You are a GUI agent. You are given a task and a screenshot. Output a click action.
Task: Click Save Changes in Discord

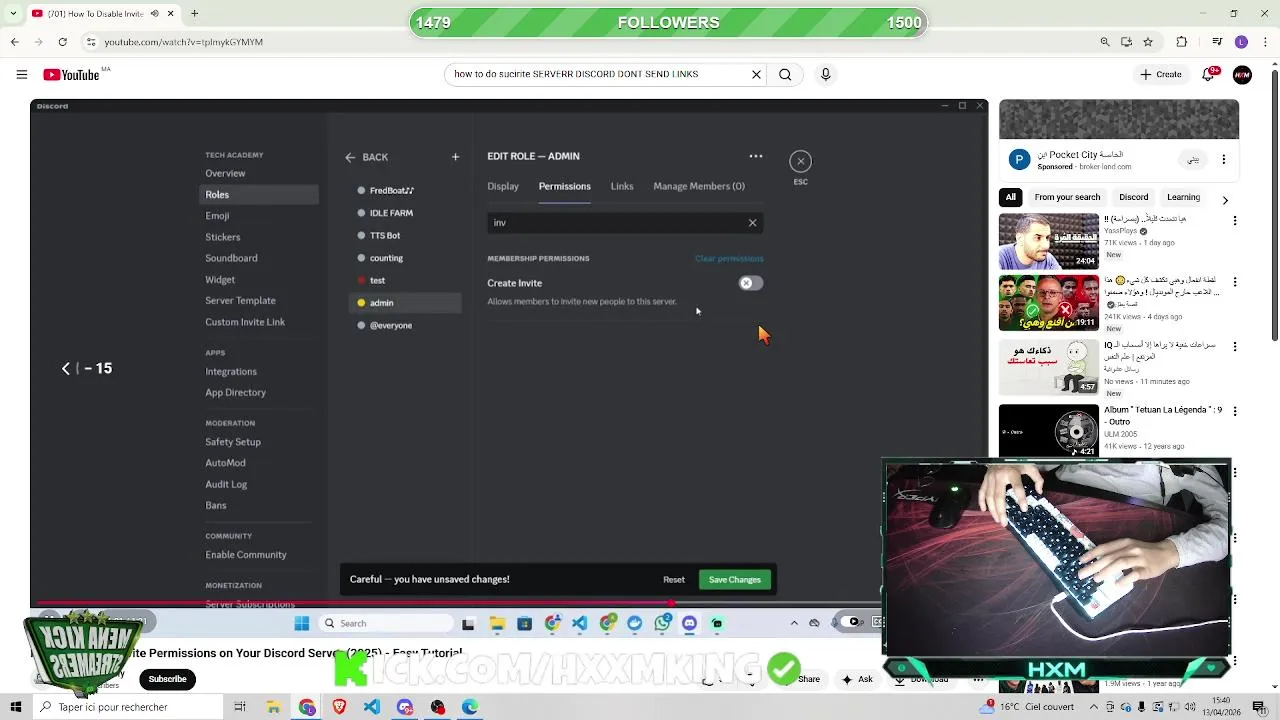735,580
